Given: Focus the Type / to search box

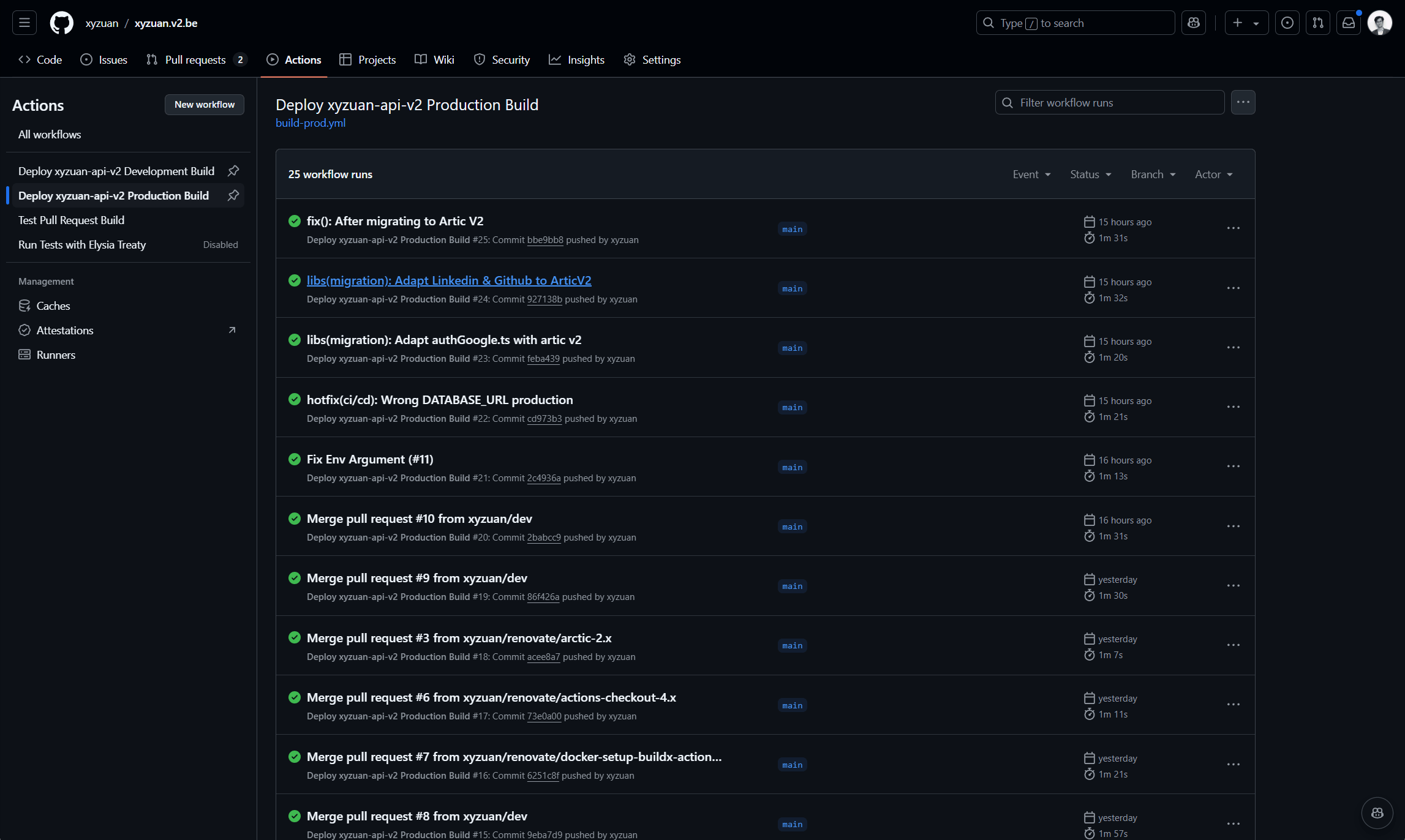Looking at the screenshot, I should 1075,23.
